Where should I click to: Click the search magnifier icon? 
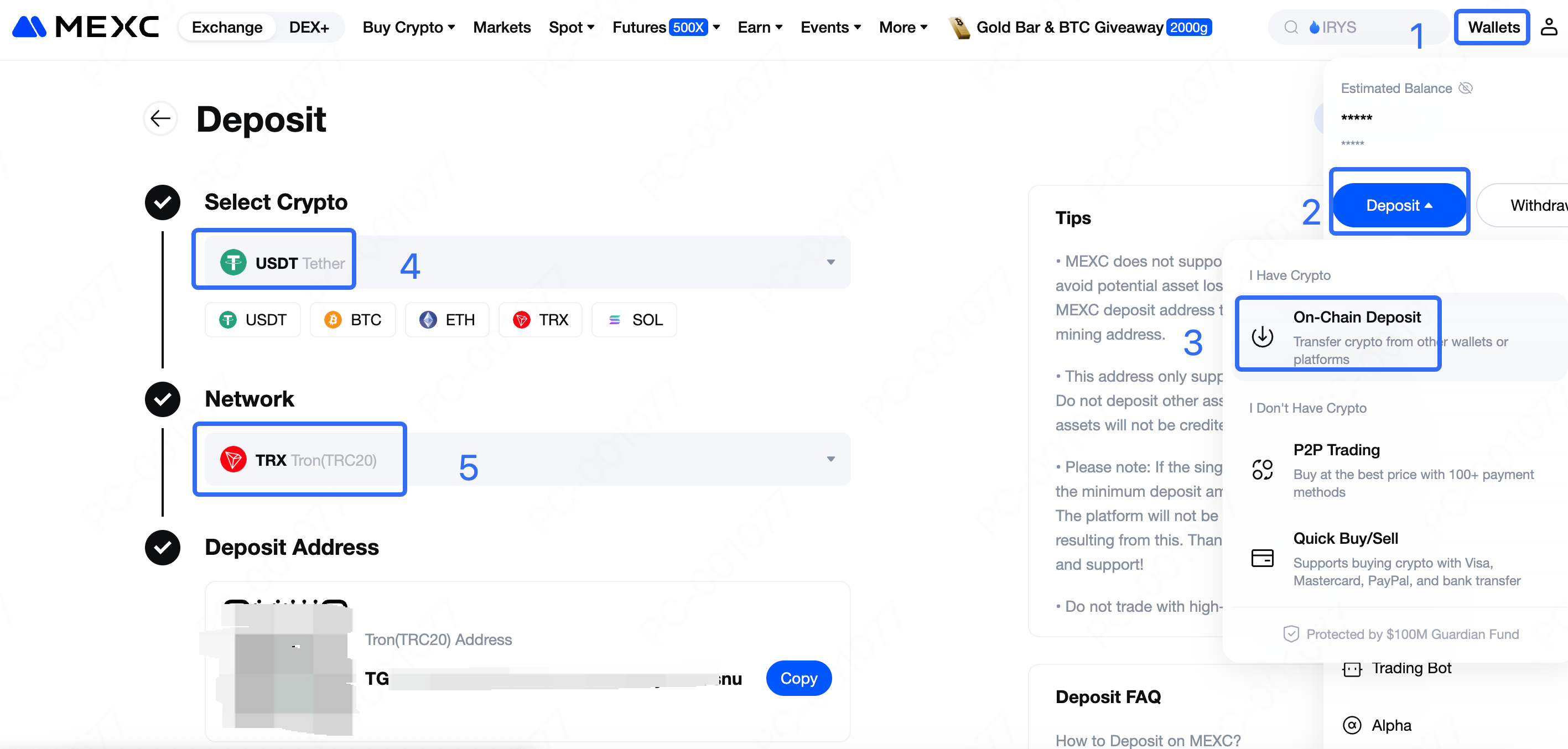pyautogui.click(x=1290, y=27)
